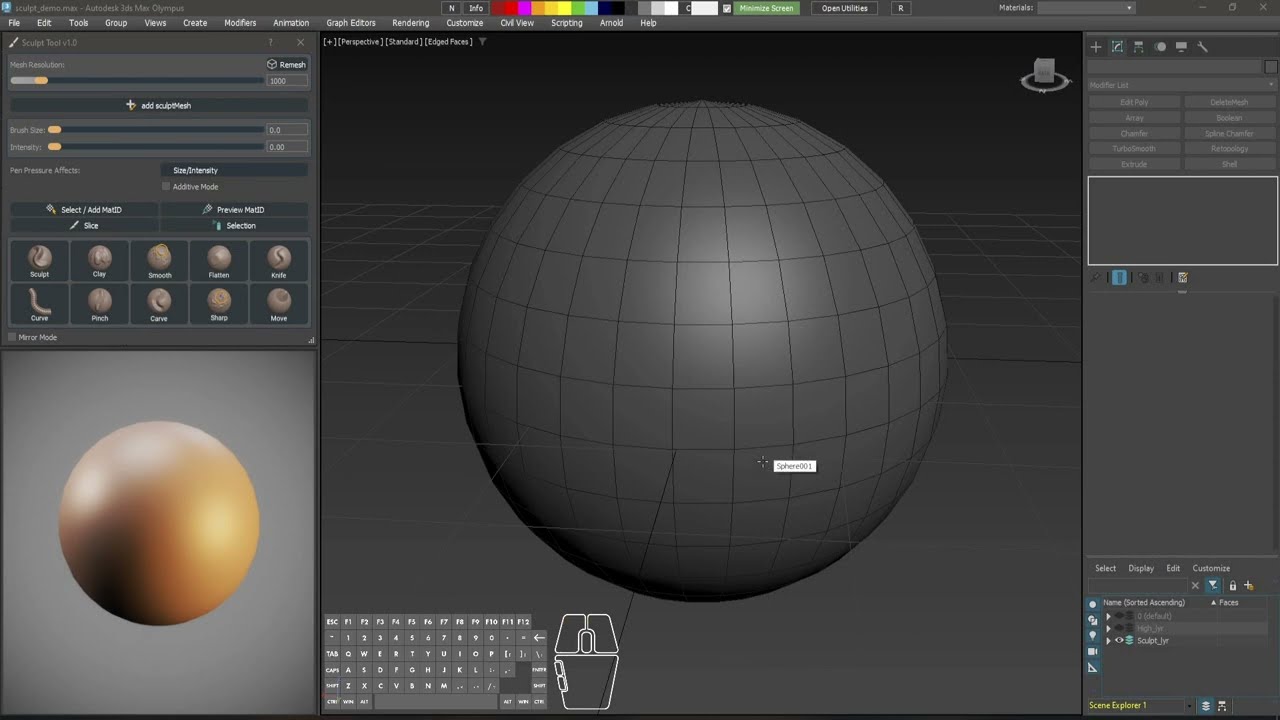Select the Carve brush
This screenshot has height=720, width=1280.
(159, 304)
